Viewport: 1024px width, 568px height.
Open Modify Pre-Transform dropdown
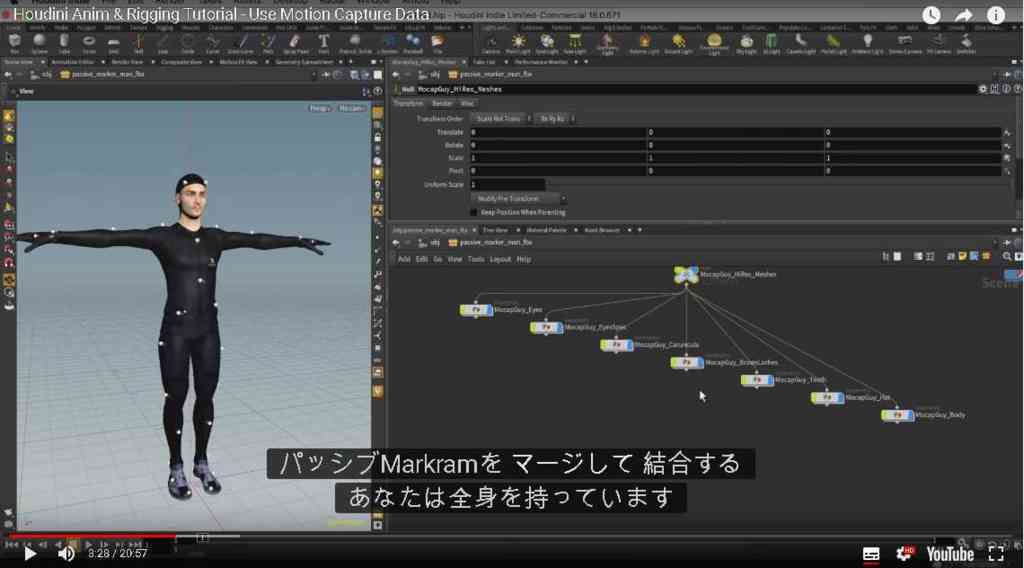(519, 198)
